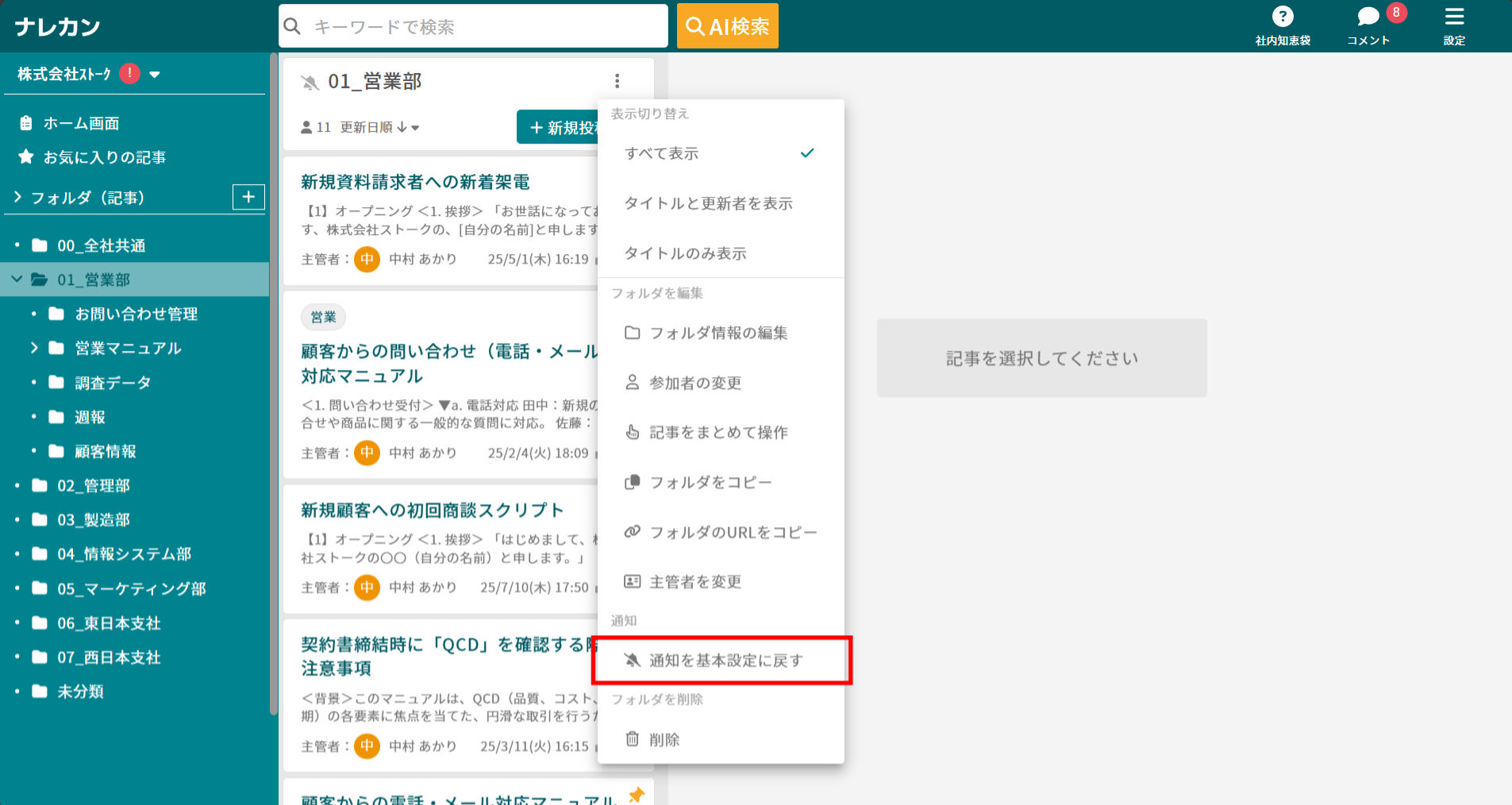
Task: Switch to タイトルのみ表示 view
Action: click(687, 253)
